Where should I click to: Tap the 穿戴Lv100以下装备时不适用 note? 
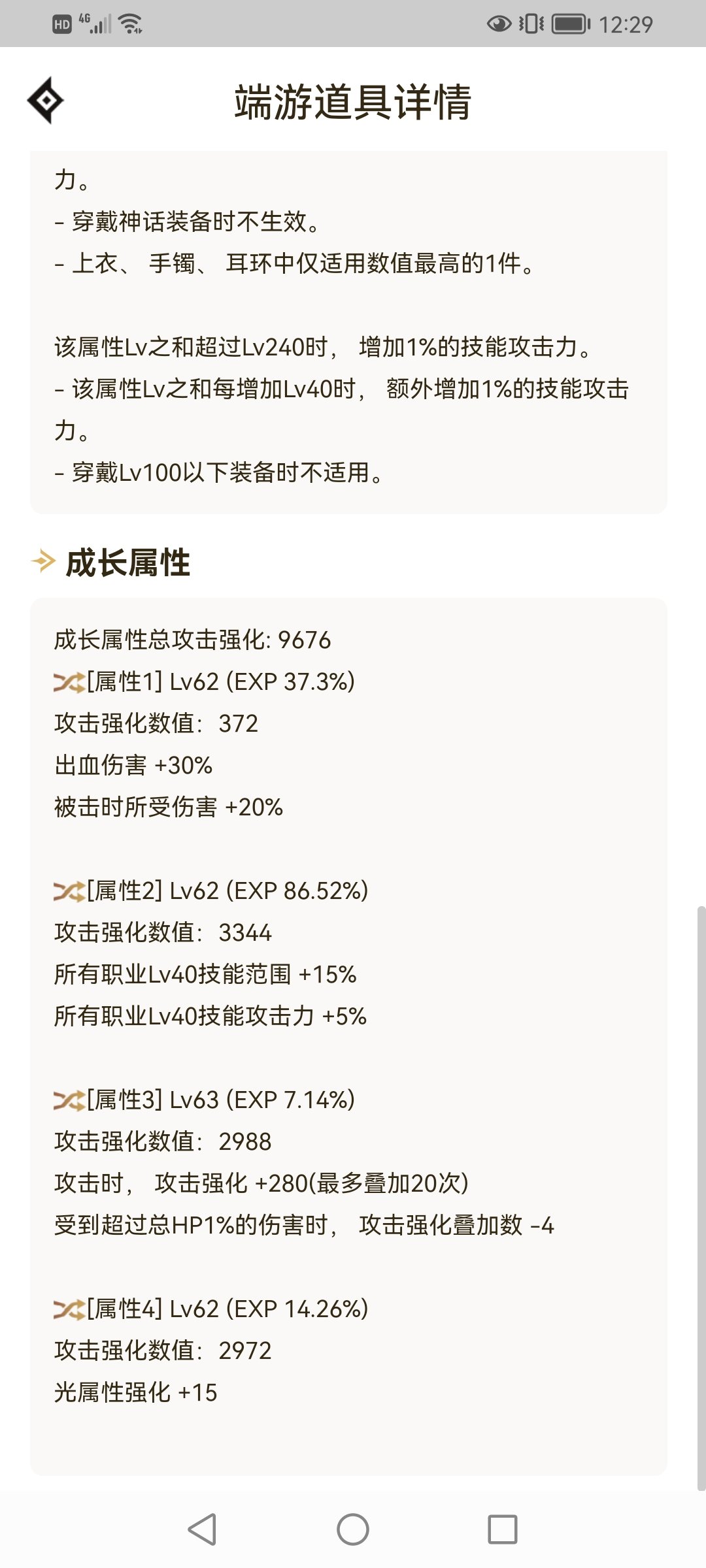pyautogui.click(x=220, y=472)
